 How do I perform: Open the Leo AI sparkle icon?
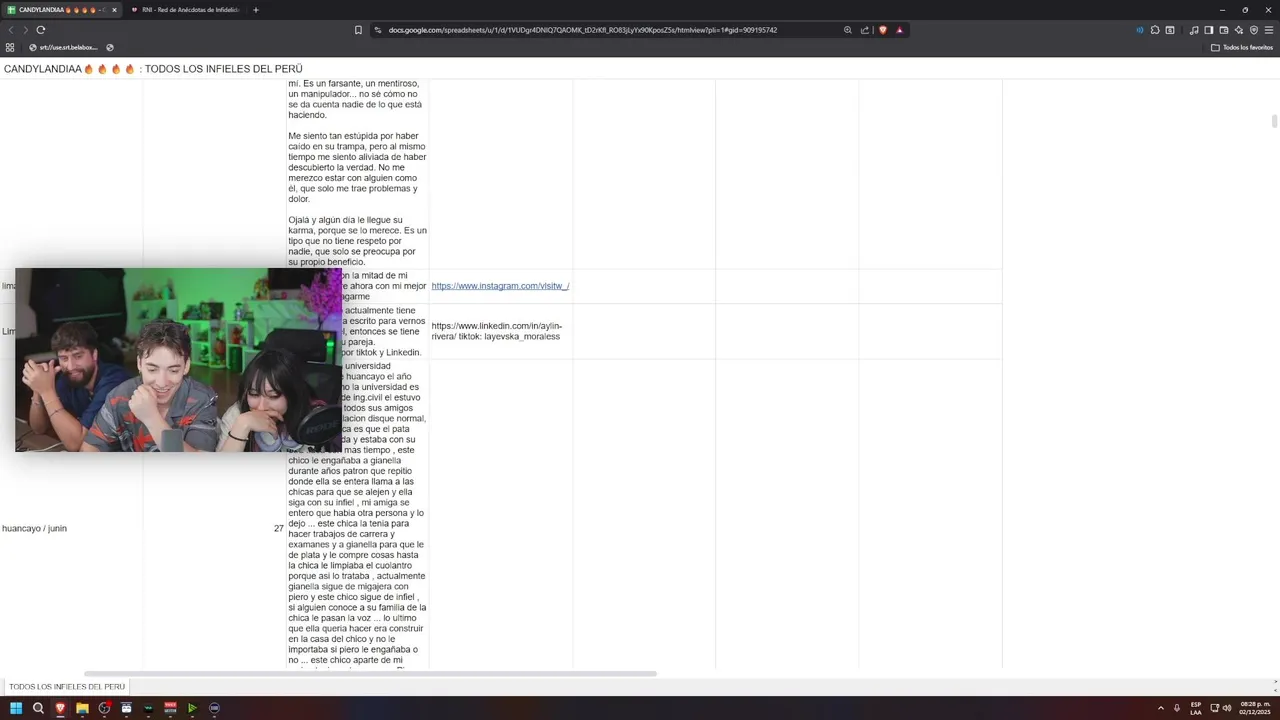1238,30
